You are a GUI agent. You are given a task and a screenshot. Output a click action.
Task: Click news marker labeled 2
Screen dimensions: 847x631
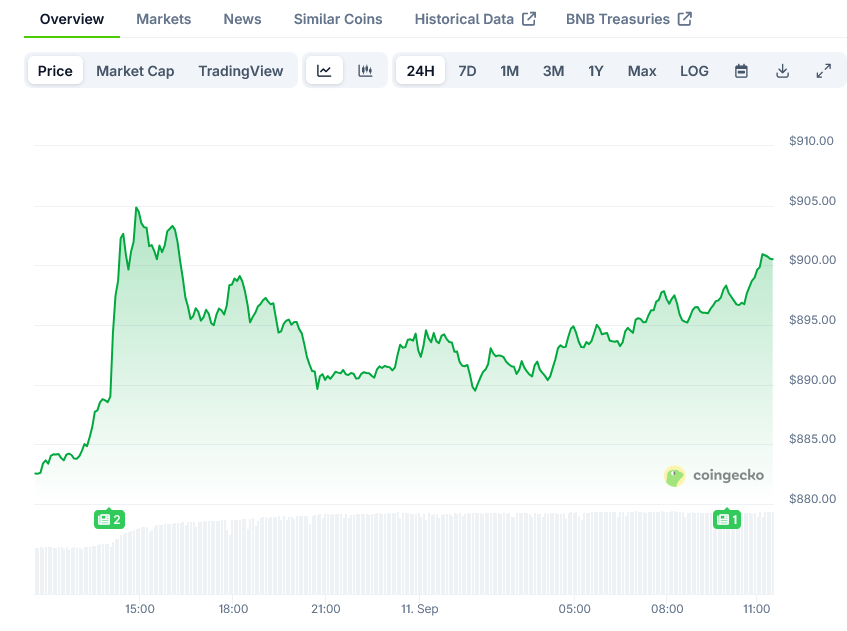109,519
